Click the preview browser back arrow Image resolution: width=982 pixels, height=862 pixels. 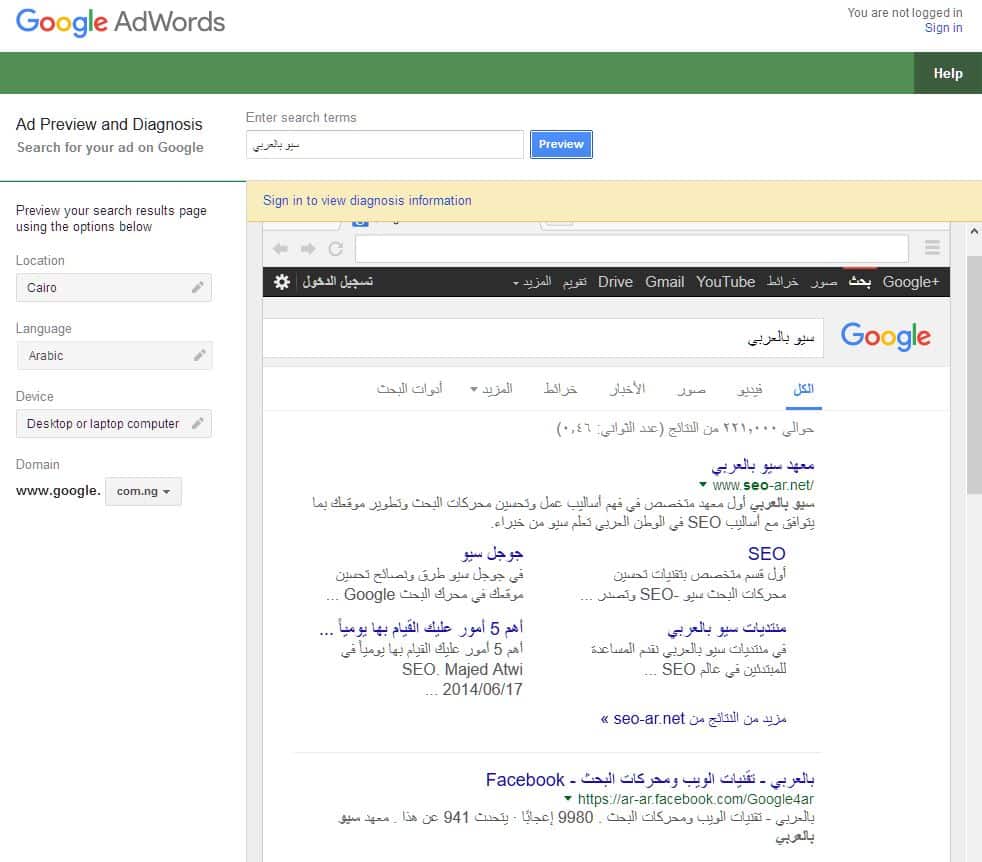tap(280, 249)
